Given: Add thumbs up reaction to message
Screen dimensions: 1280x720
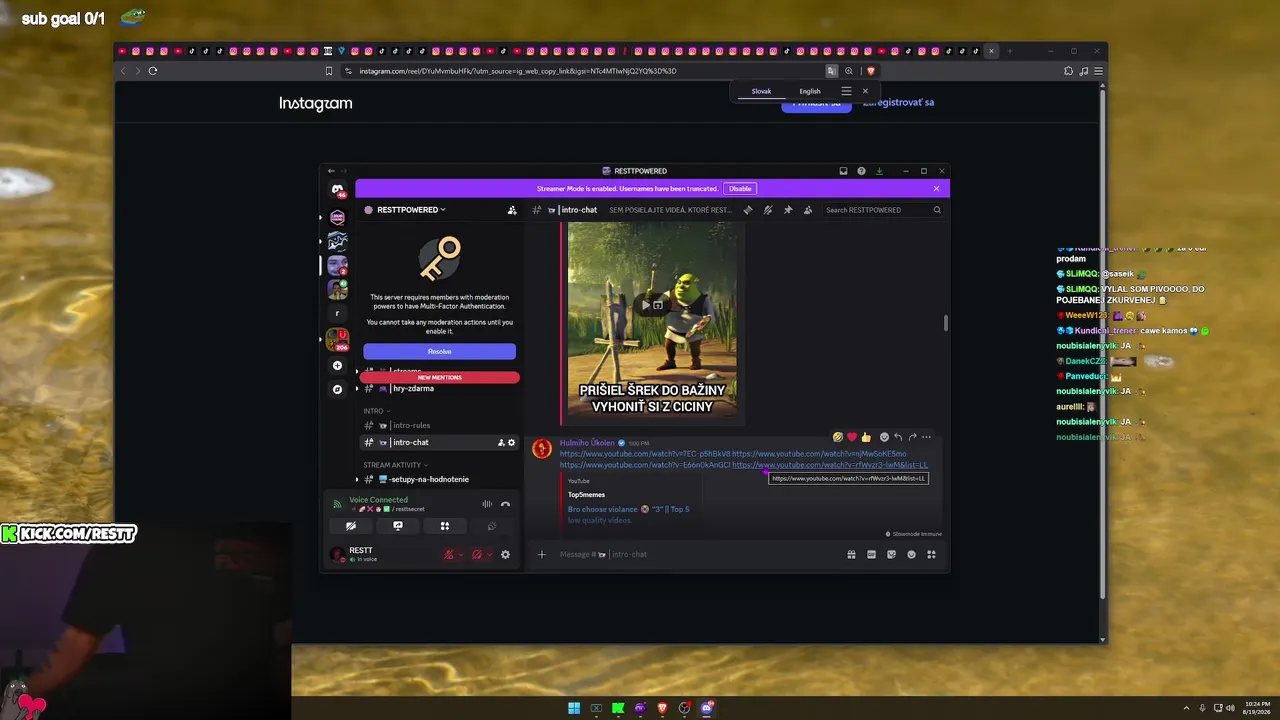Looking at the screenshot, I should [x=866, y=437].
